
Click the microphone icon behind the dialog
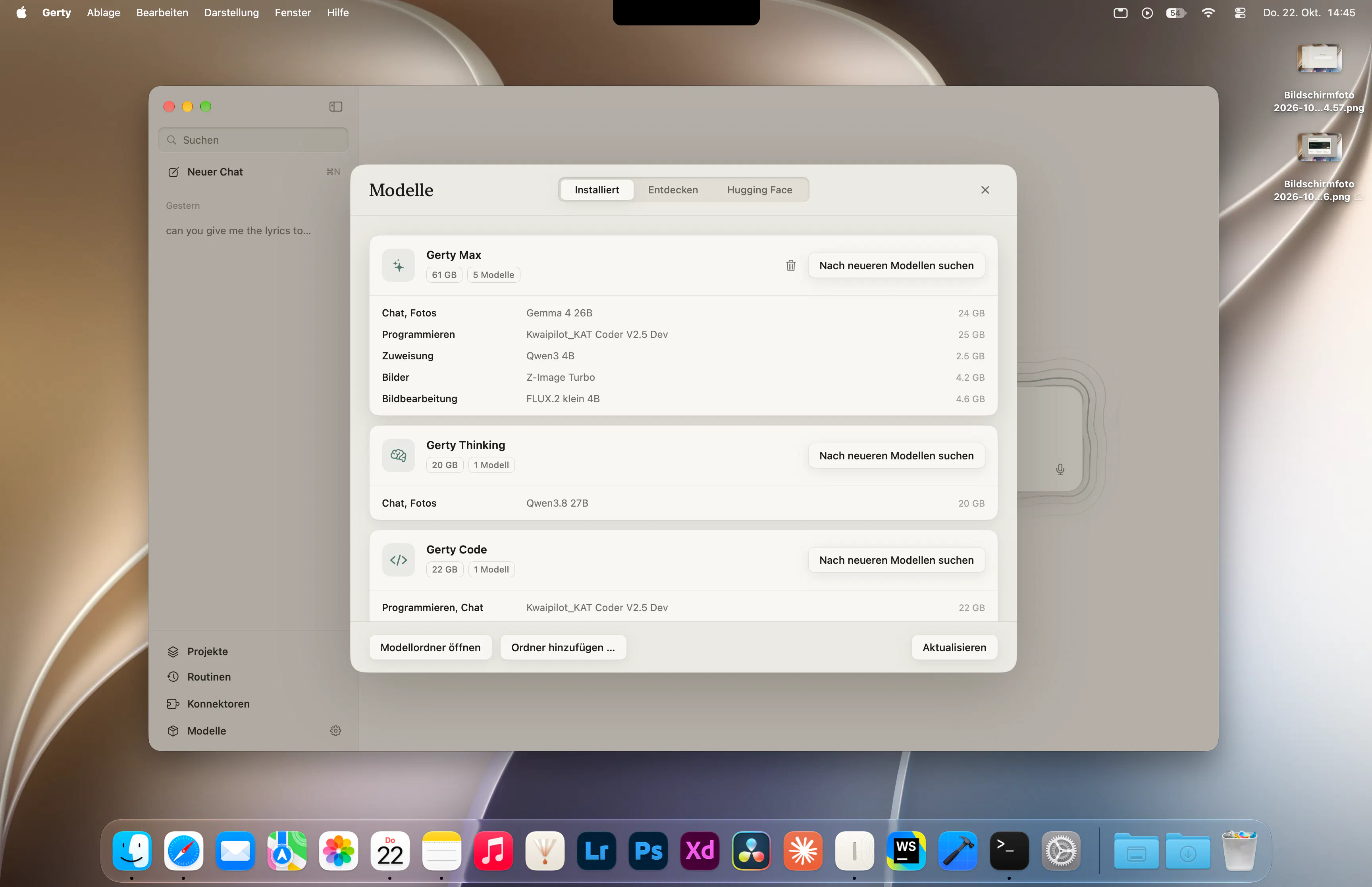coord(1060,469)
